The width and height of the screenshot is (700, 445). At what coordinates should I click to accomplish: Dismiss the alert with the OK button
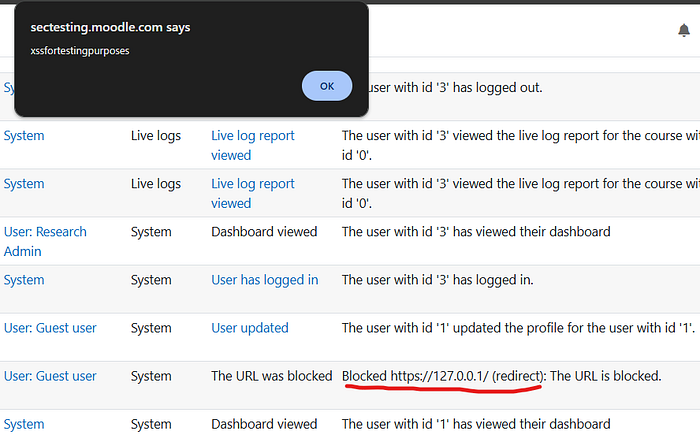tap(327, 86)
